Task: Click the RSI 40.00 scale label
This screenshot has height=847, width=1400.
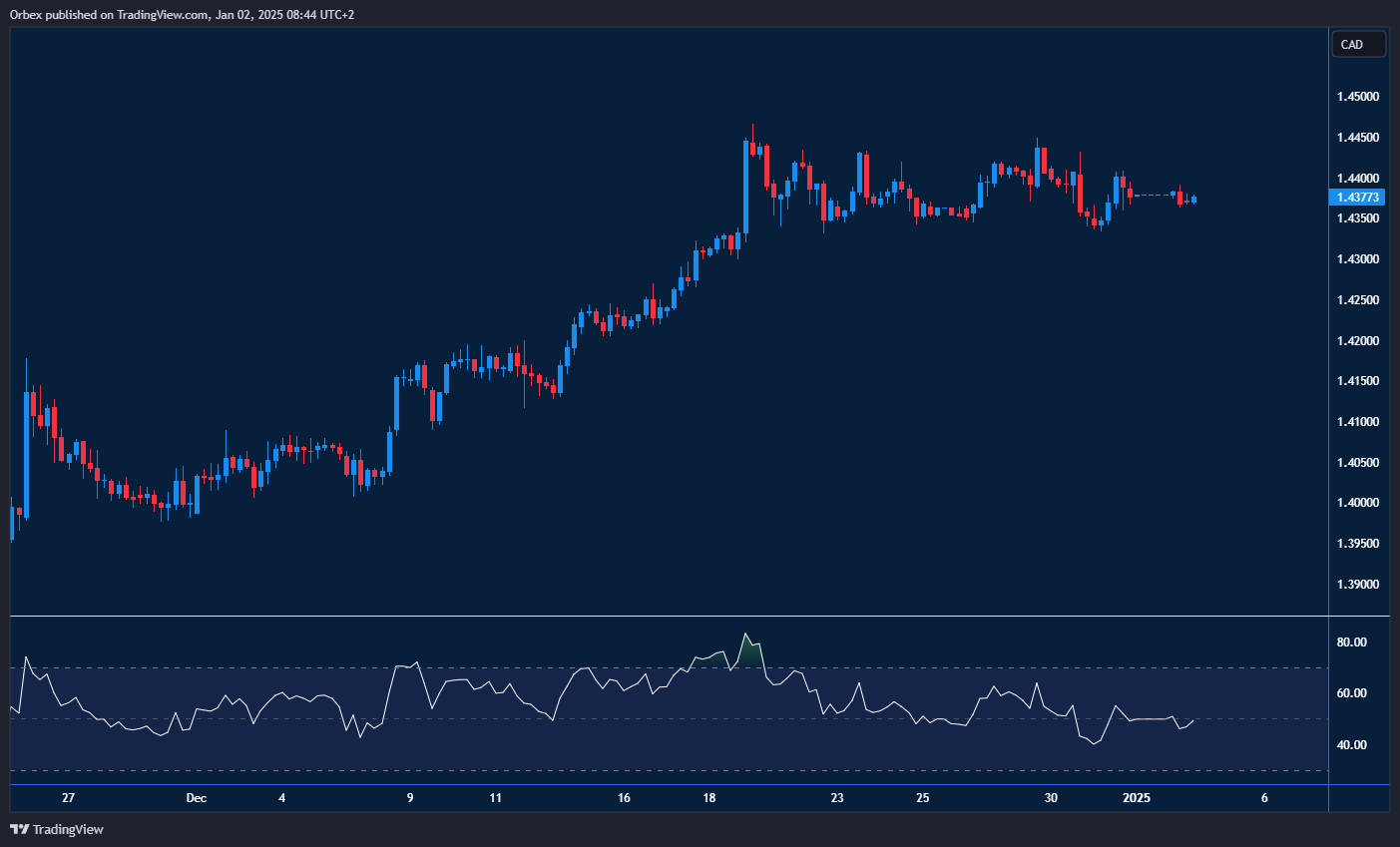Action: point(1351,745)
